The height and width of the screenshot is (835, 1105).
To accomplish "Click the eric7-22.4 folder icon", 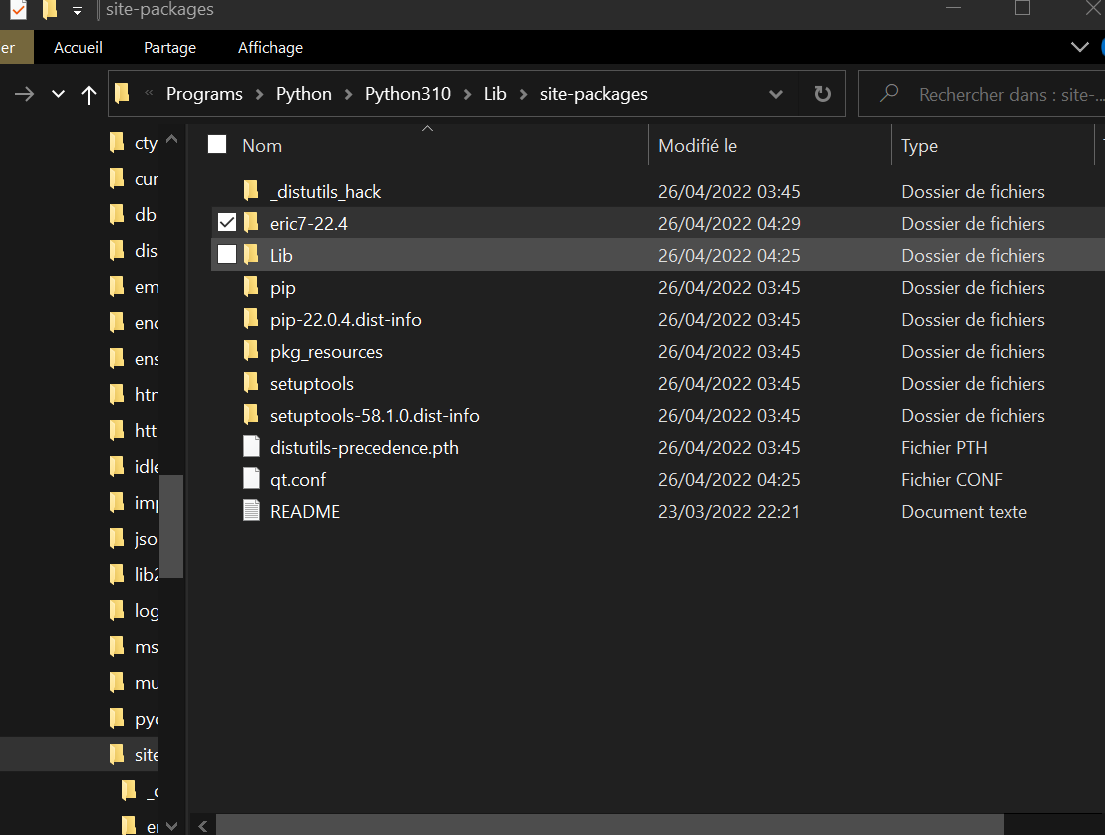I will tap(251, 223).
